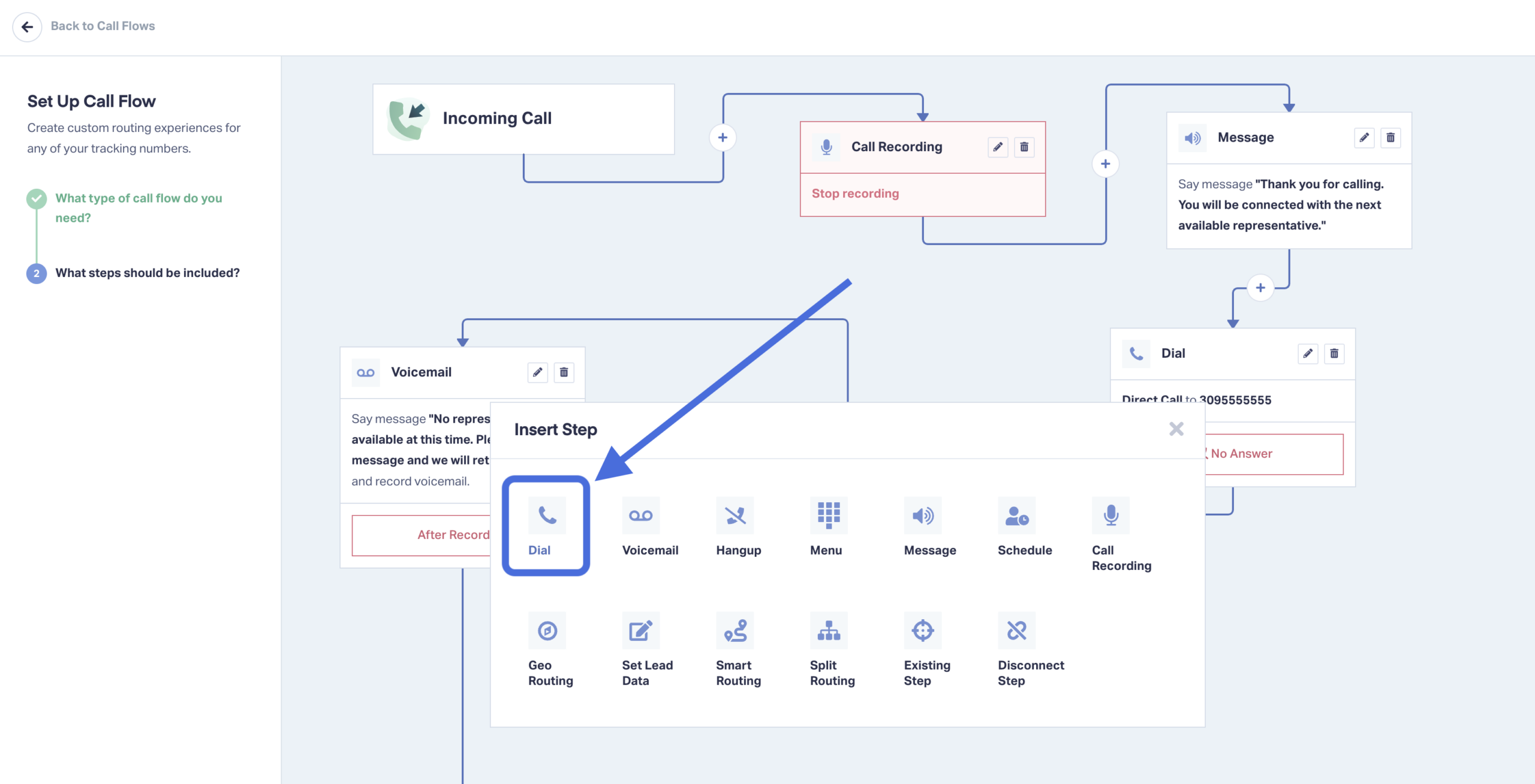1535x784 pixels.
Task: Delete the Call Recording step
Action: 1024,147
